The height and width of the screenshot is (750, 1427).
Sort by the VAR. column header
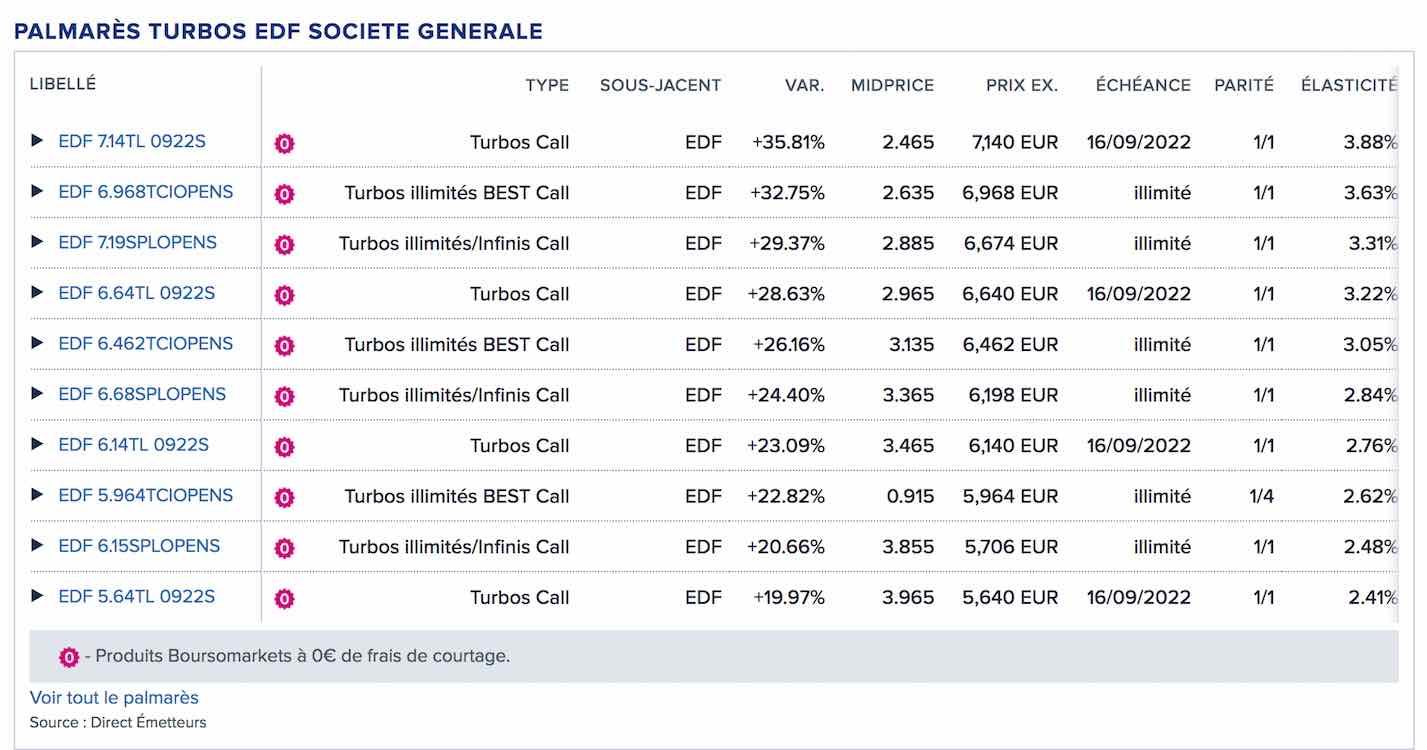point(805,85)
